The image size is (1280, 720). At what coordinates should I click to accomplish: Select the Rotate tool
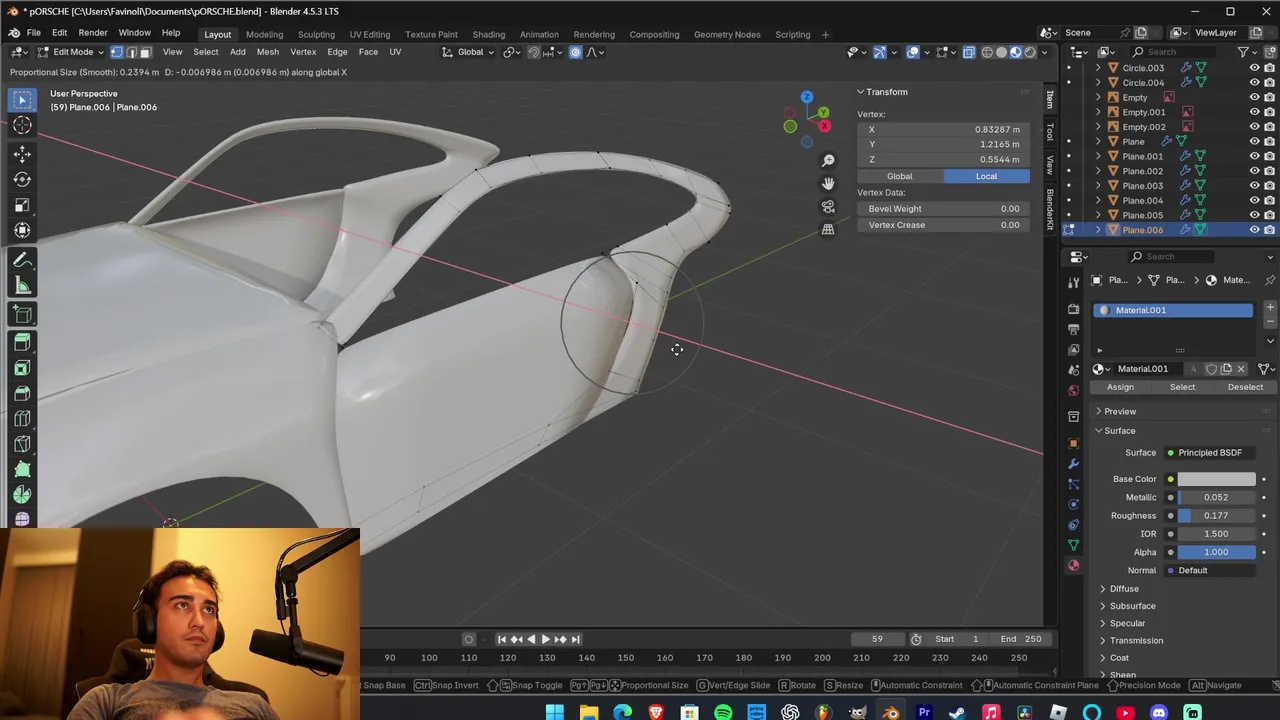(x=22, y=179)
